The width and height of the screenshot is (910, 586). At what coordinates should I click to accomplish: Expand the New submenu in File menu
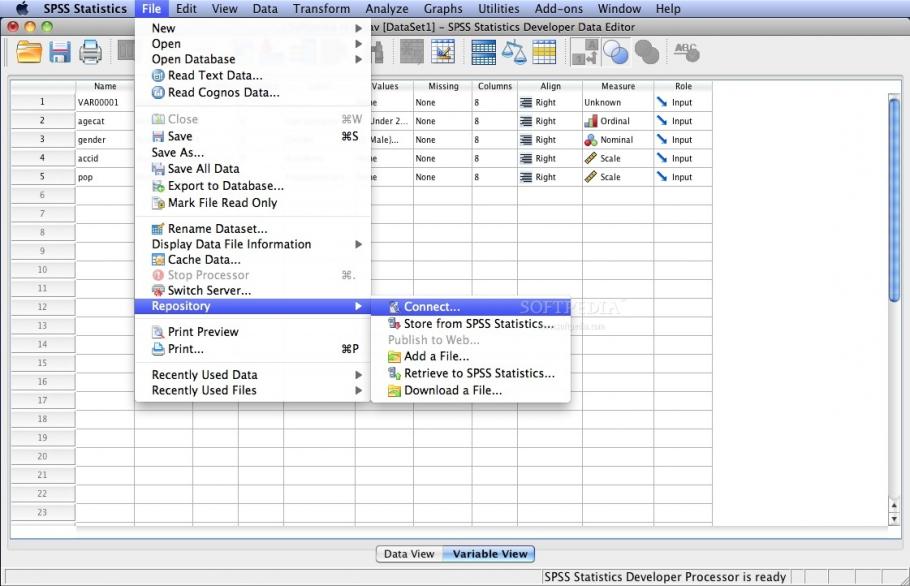[359, 28]
